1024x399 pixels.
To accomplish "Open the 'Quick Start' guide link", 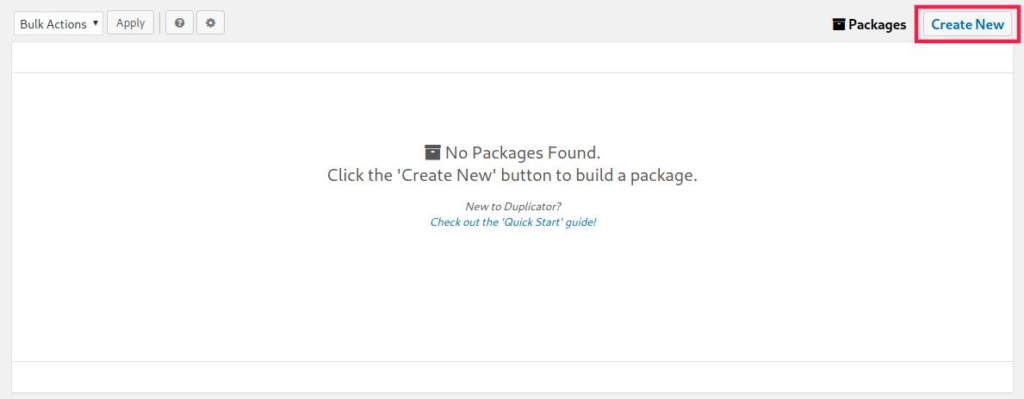I will (513, 222).
